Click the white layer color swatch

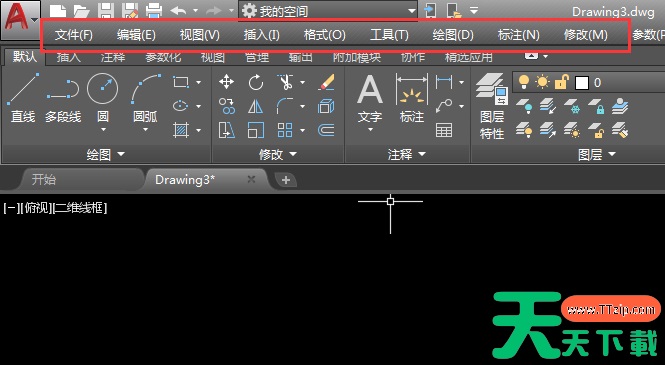coord(581,83)
